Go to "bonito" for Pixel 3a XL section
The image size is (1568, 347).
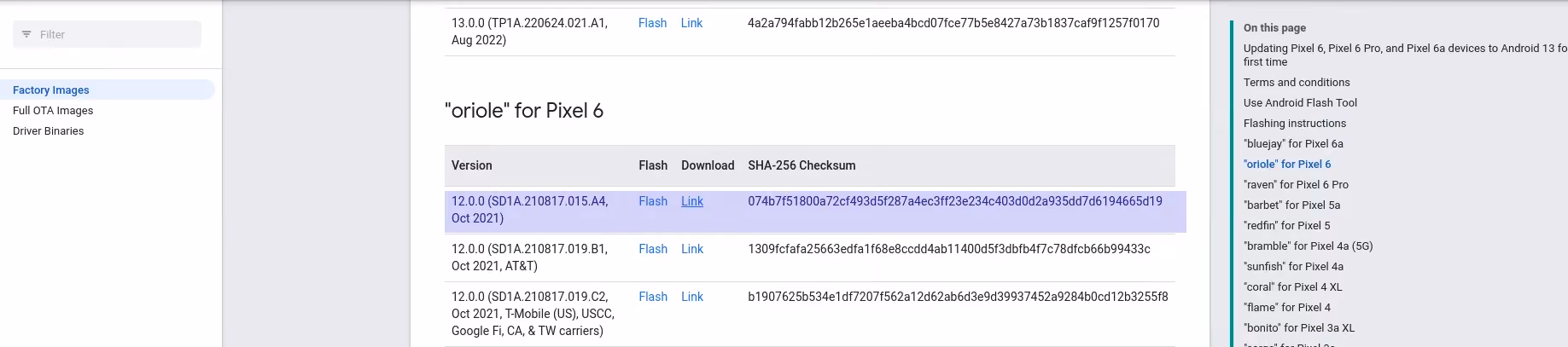pyautogui.click(x=1299, y=328)
